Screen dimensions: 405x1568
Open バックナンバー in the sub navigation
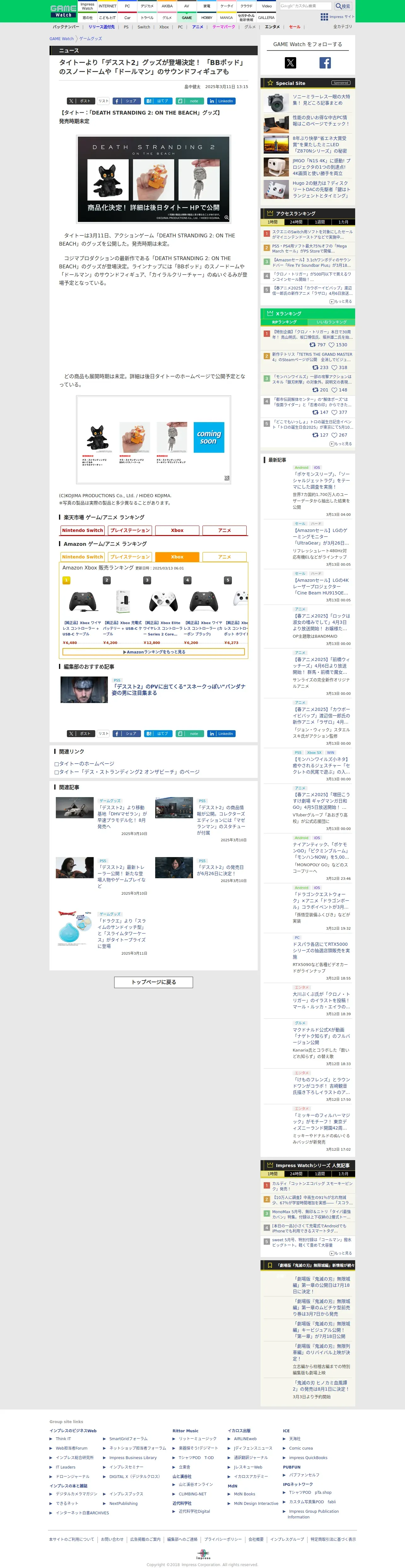66,27
